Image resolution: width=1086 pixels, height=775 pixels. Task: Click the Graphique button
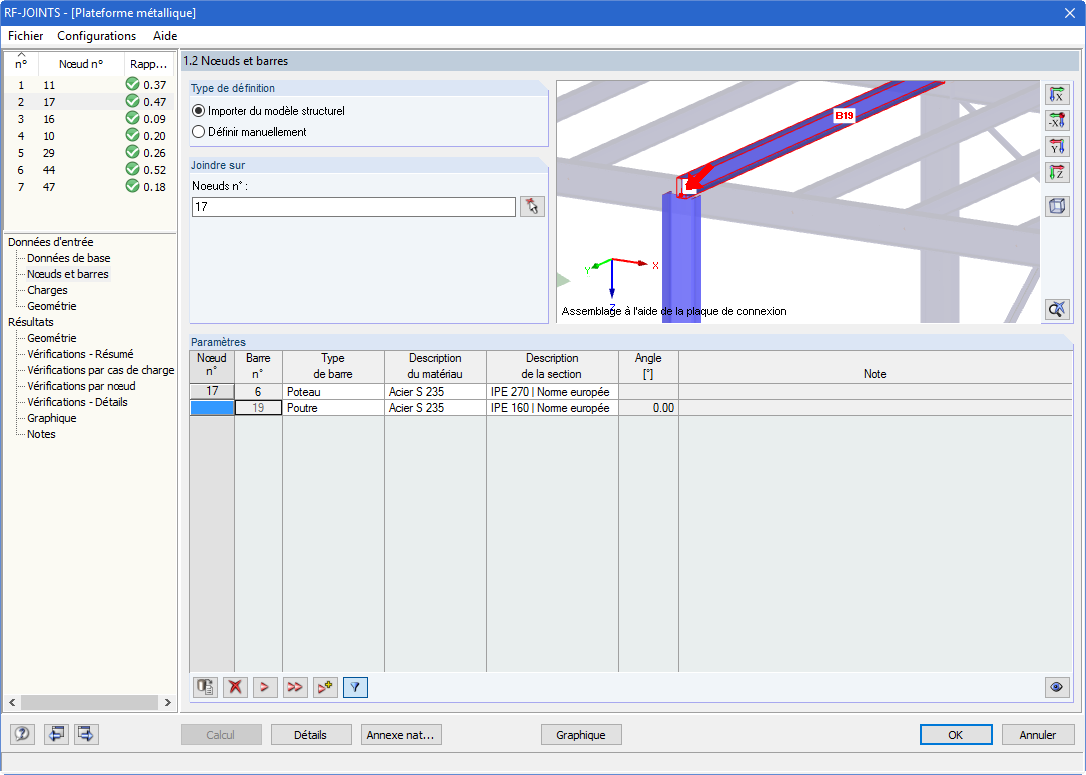(x=580, y=735)
